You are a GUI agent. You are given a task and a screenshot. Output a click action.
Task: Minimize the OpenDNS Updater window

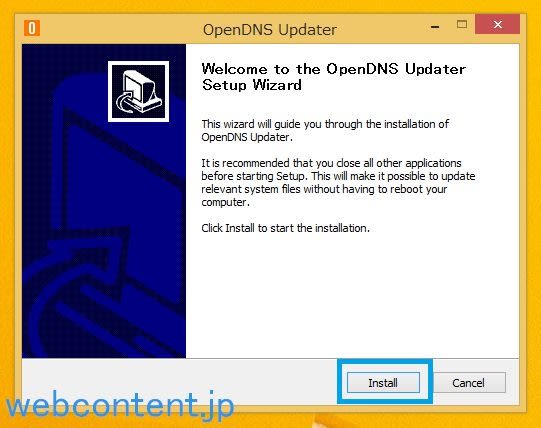click(435, 26)
